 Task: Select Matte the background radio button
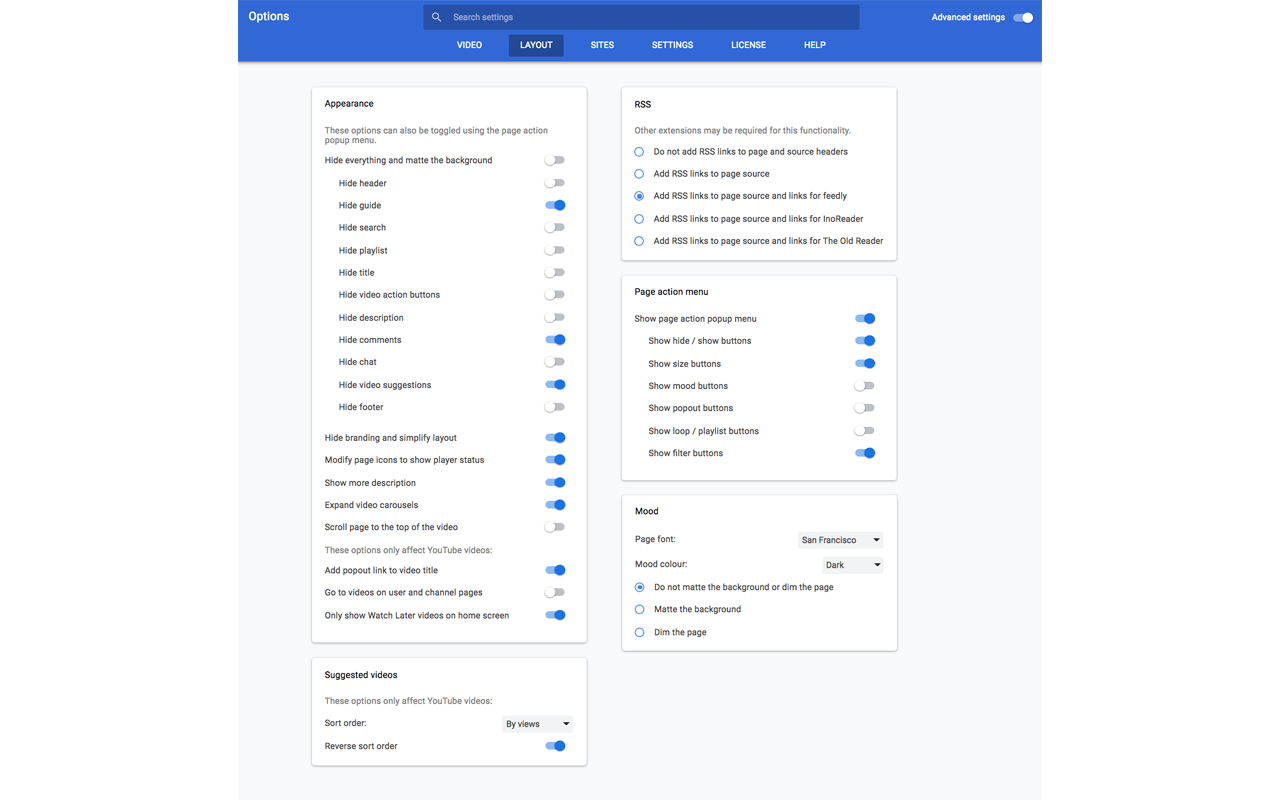[x=639, y=609]
